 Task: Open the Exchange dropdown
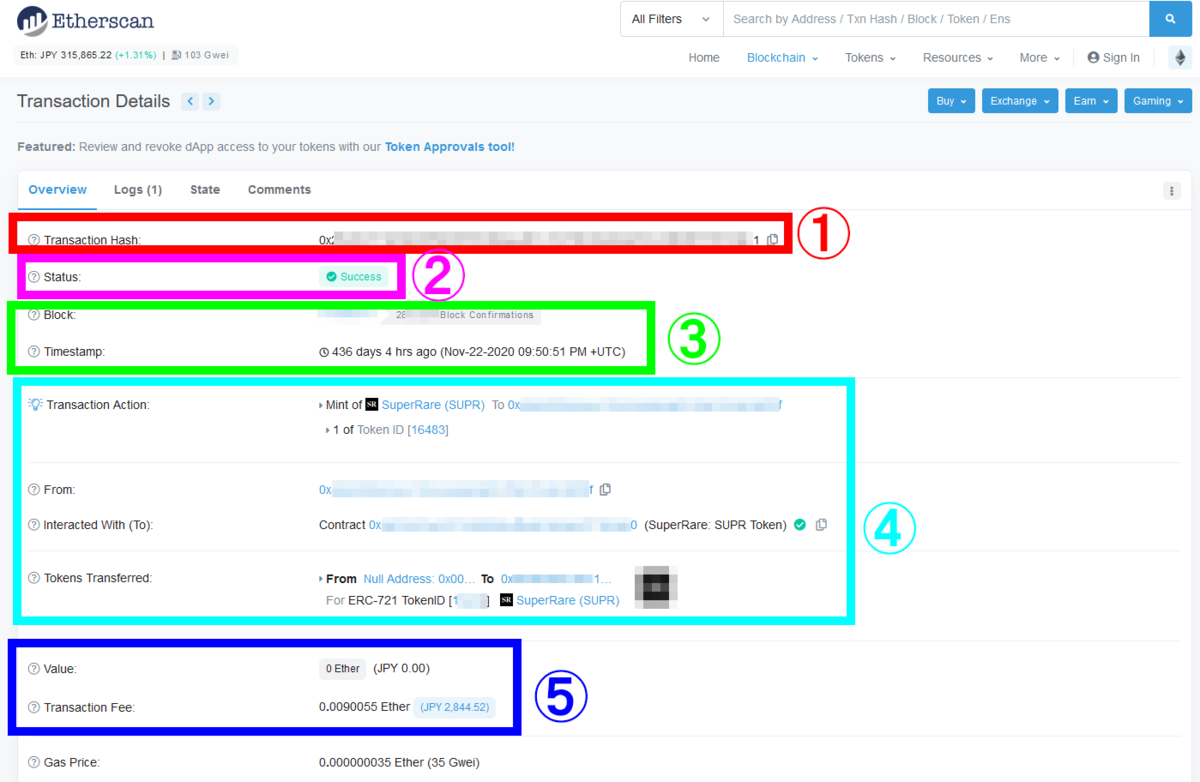pyautogui.click(x=1019, y=101)
